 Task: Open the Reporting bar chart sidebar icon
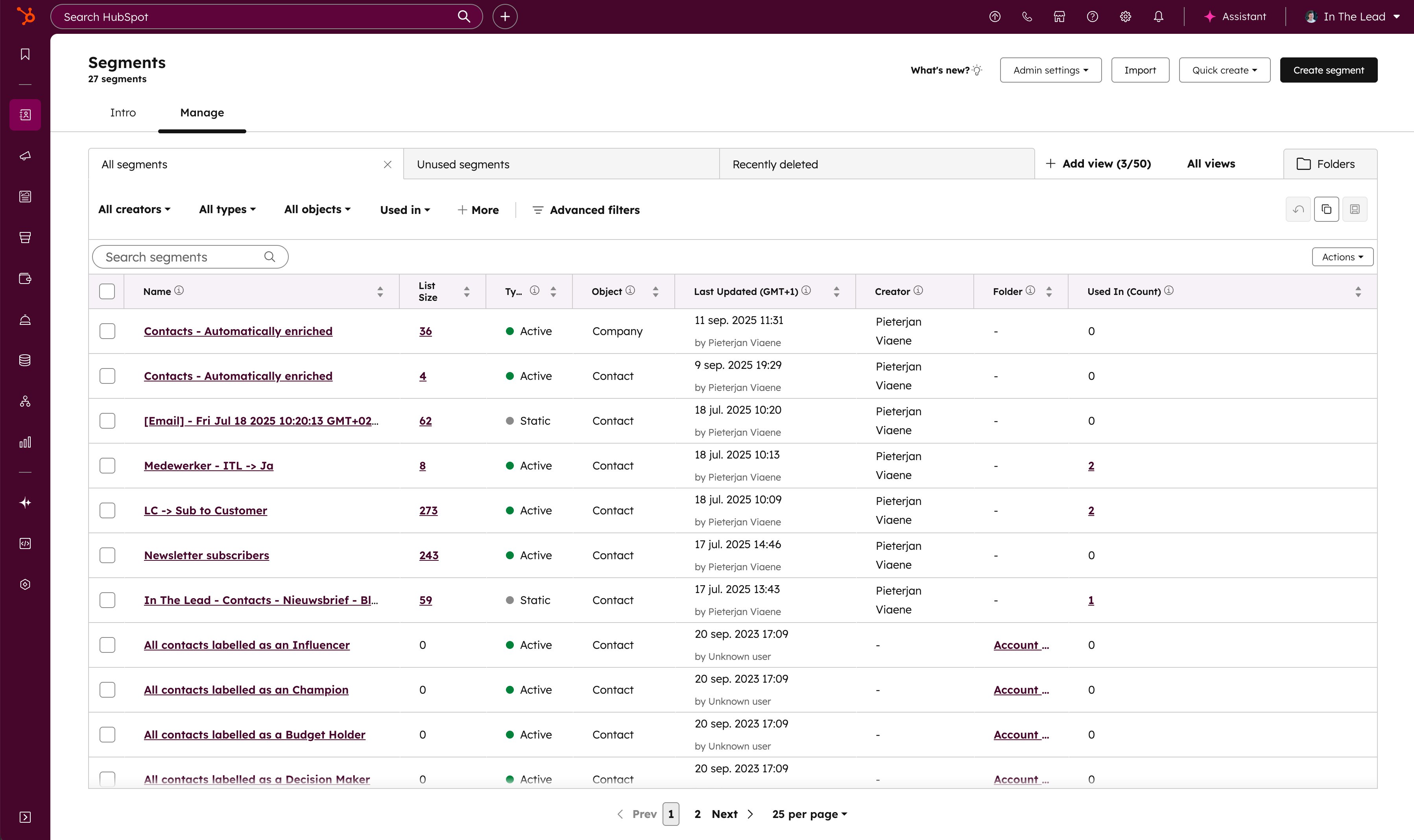point(25,442)
